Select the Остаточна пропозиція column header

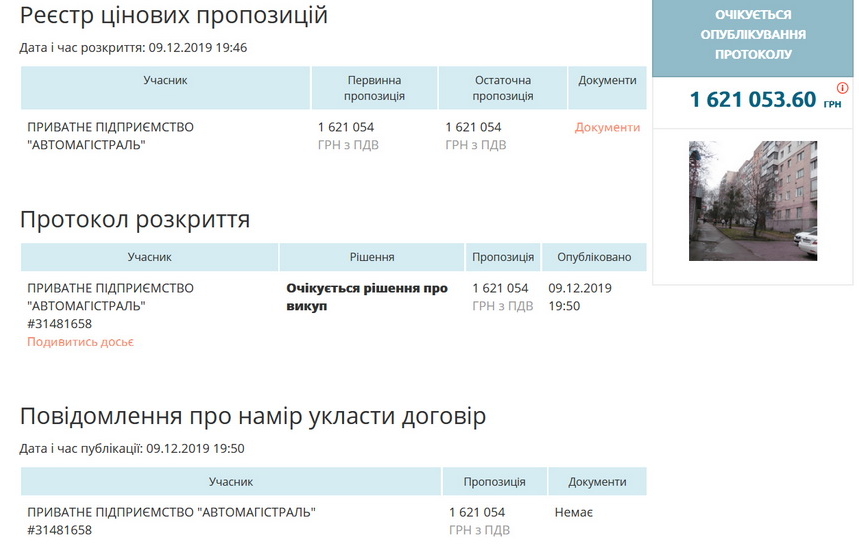click(x=502, y=88)
